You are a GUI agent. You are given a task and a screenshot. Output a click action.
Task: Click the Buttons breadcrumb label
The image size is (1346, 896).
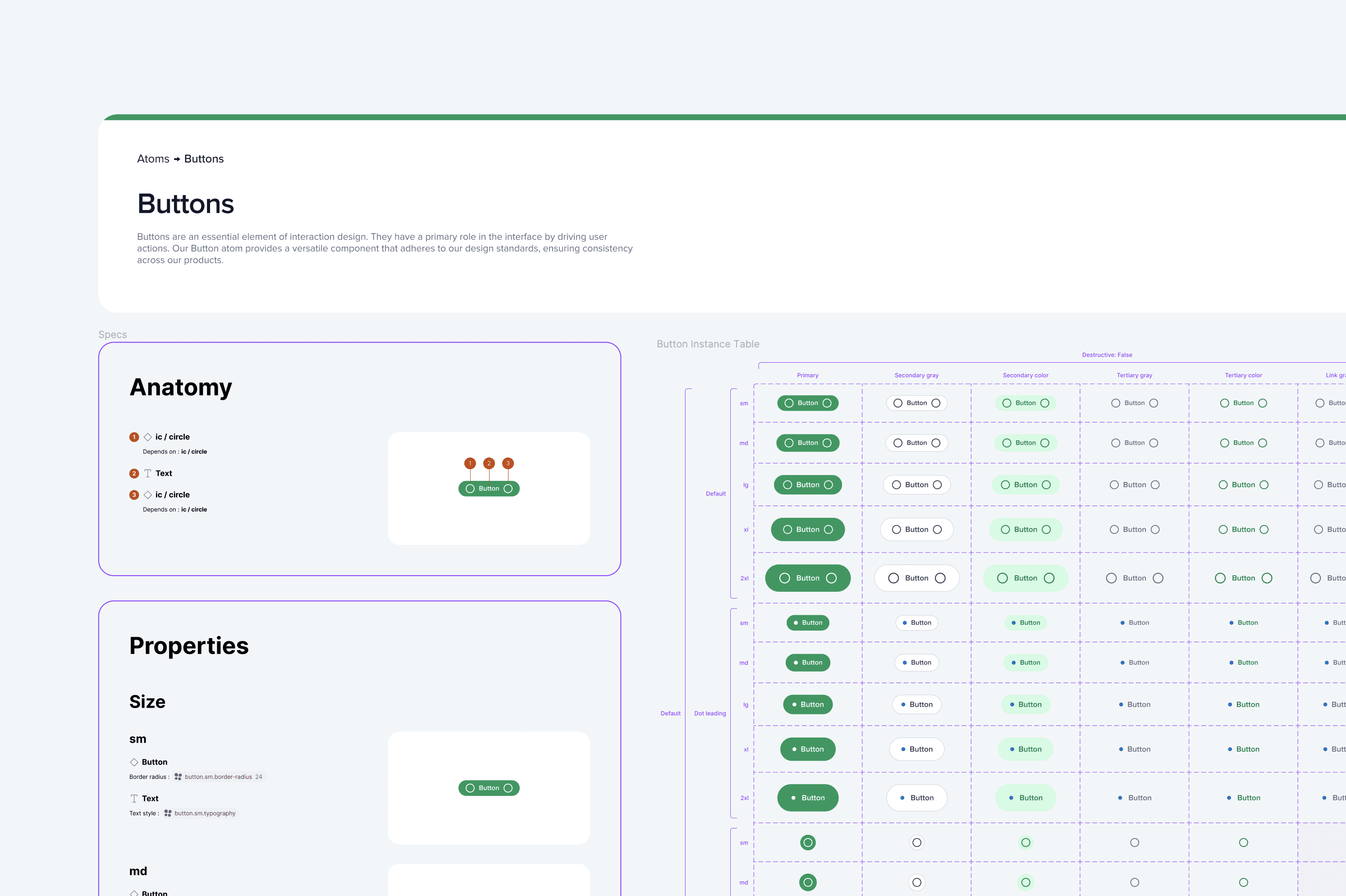click(x=203, y=159)
